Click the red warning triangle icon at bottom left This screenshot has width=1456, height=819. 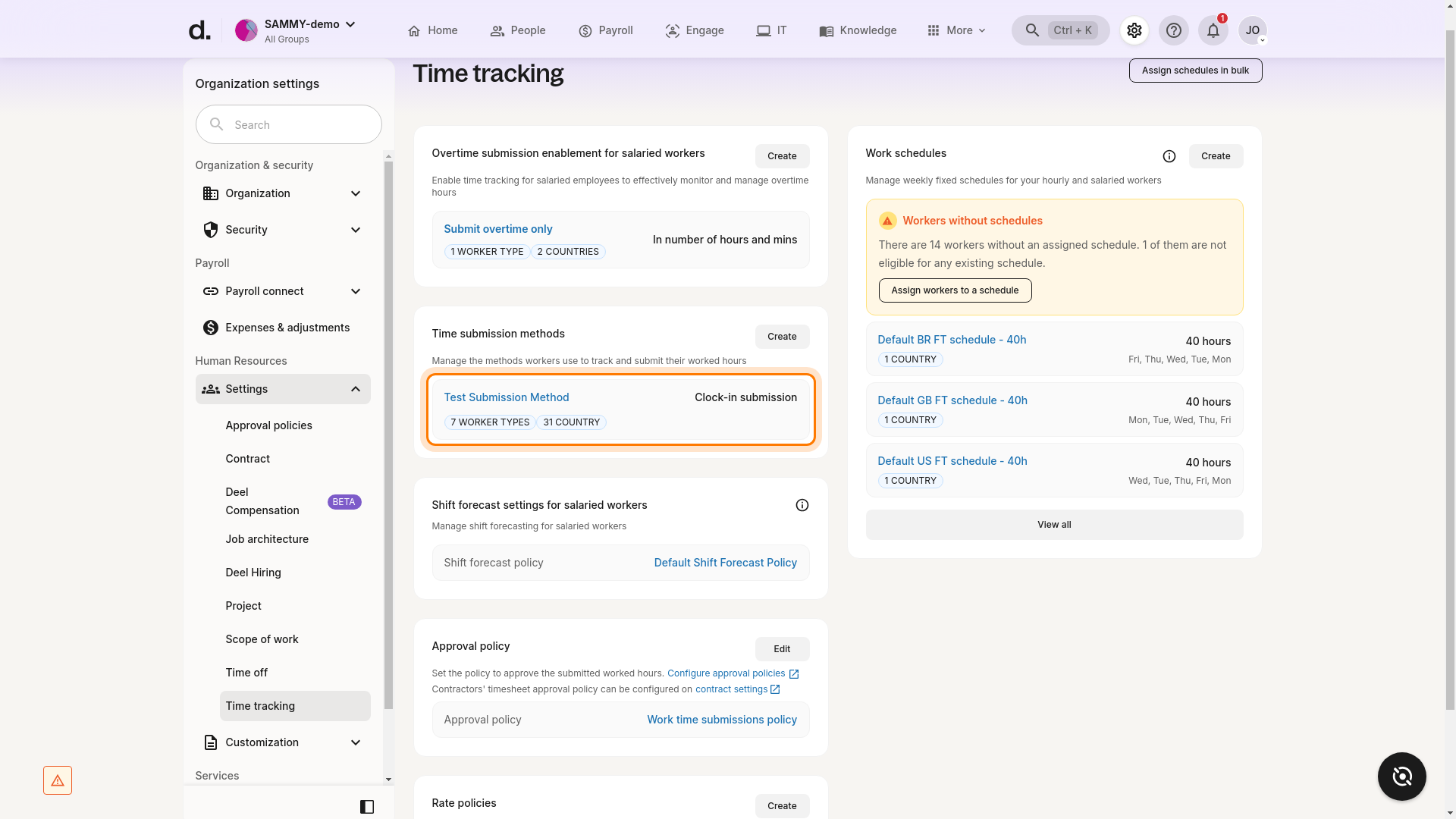point(58,780)
